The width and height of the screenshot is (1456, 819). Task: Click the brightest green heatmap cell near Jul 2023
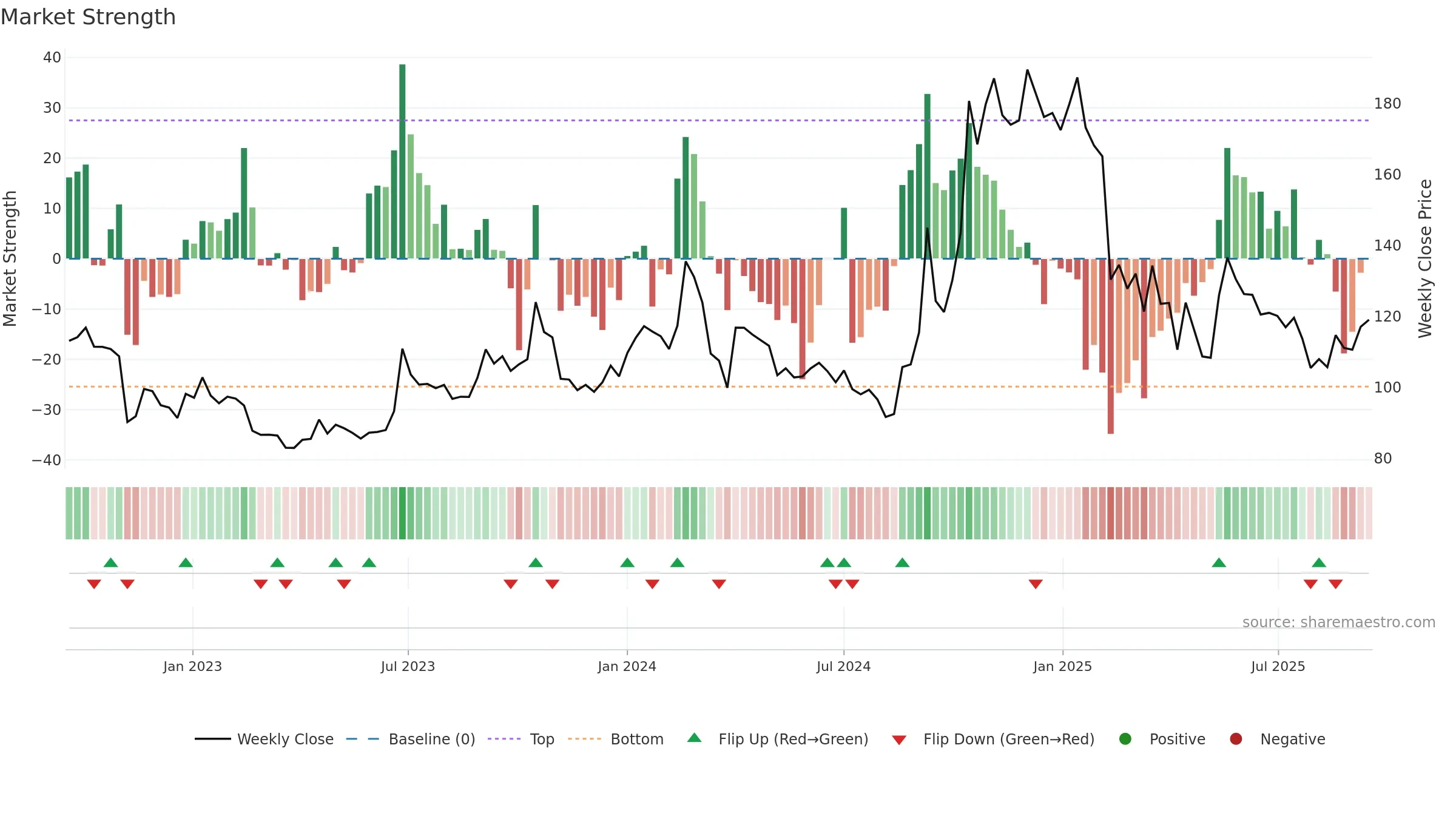[402, 513]
